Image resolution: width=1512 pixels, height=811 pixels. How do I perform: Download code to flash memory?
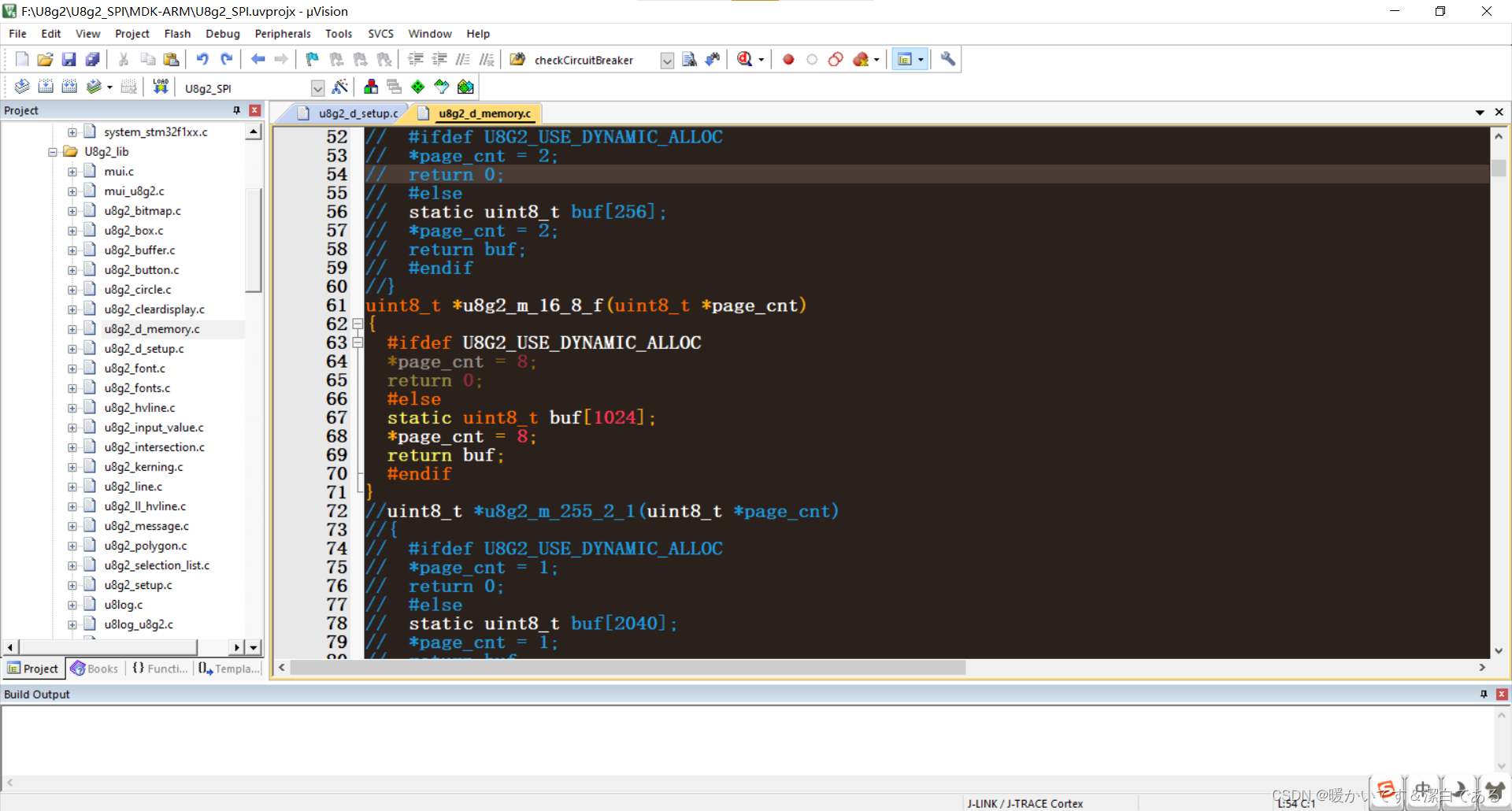click(x=161, y=87)
